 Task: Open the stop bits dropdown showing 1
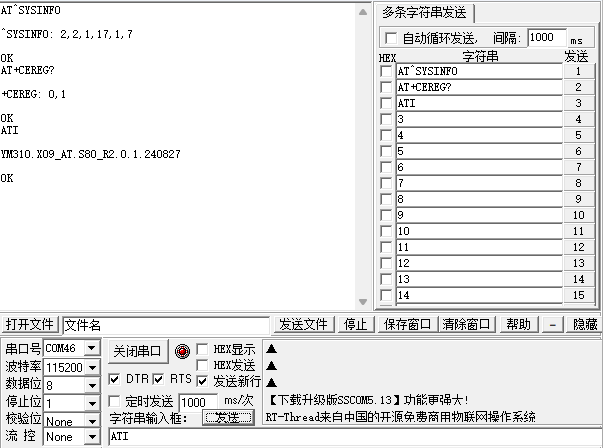(92, 403)
